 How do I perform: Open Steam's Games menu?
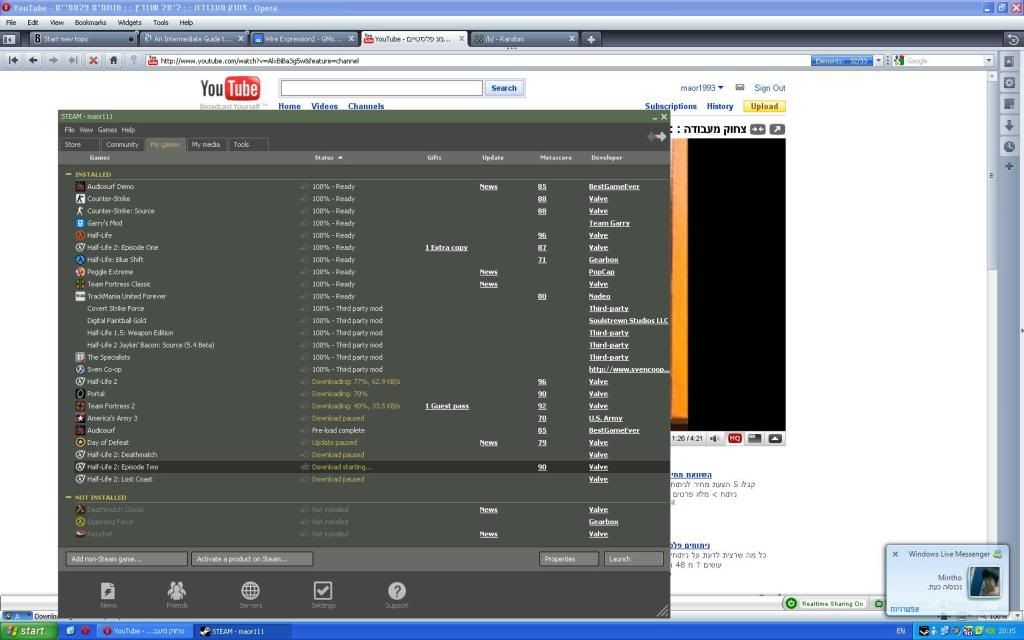pyautogui.click(x=107, y=130)
